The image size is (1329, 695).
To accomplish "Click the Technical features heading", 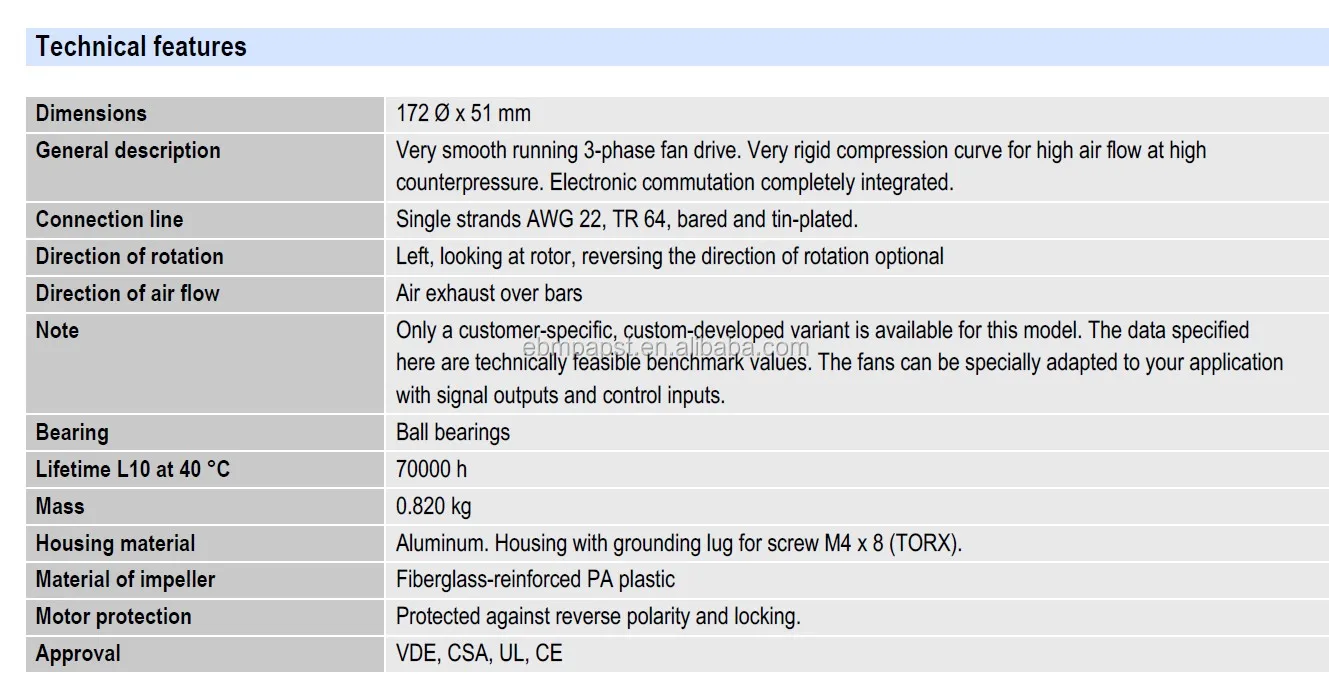I will point(141,47).
